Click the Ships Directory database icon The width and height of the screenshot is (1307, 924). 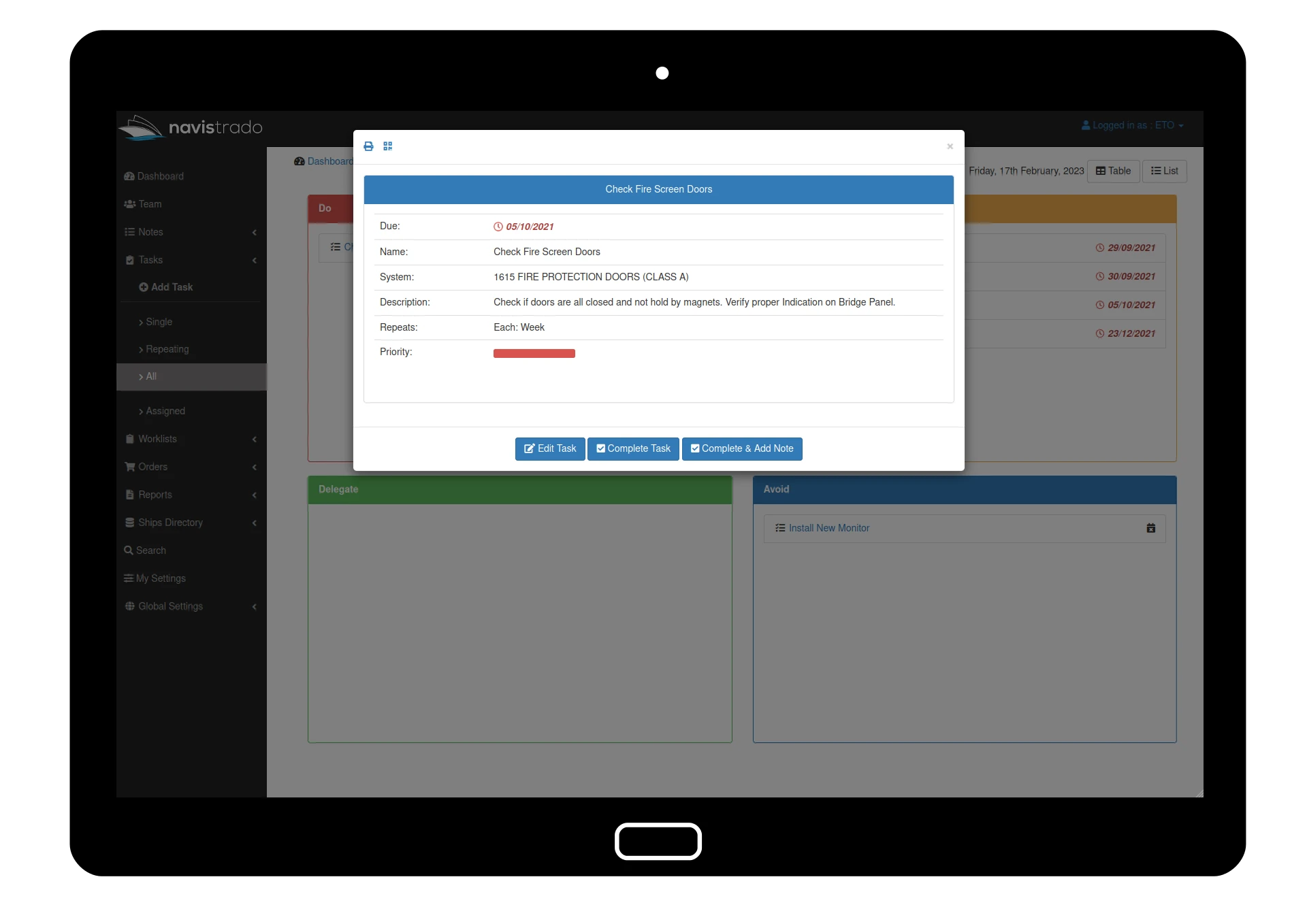[129, 523]
